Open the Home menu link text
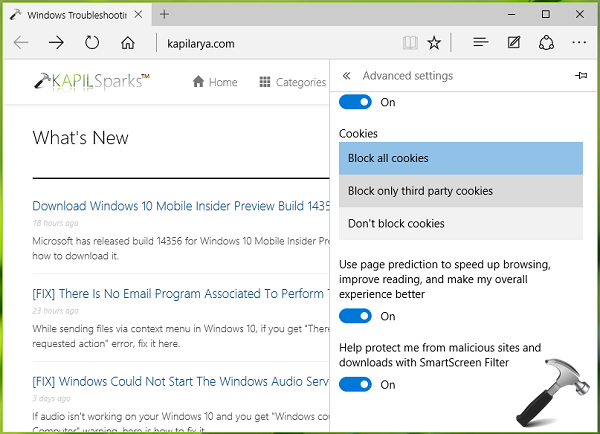Viewport: 600px width, 434px height. click(223, 82)
